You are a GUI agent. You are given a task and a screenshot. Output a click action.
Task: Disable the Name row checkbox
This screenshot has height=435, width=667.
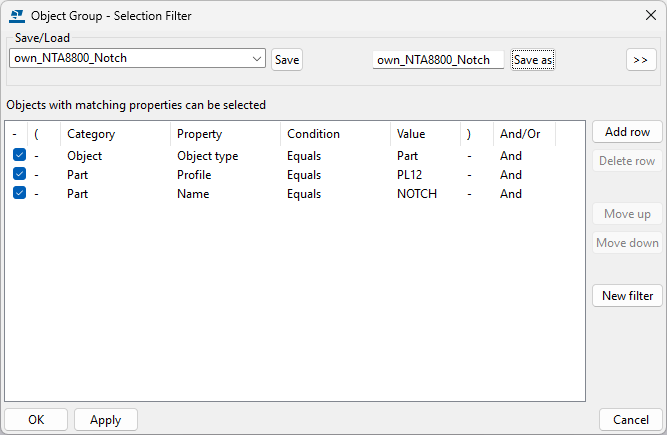tap(20, 194)
